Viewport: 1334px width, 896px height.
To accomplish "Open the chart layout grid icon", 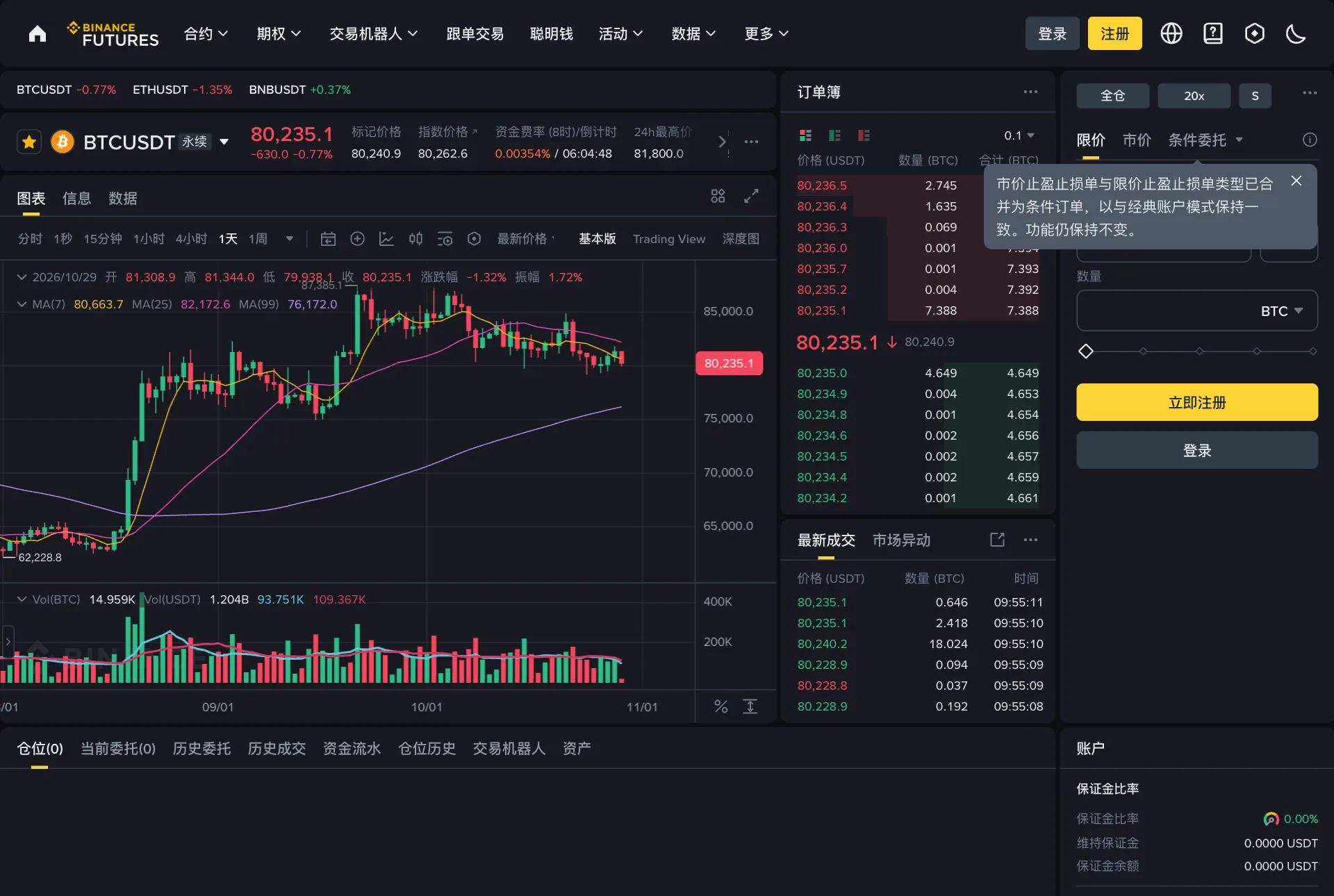I will 718,197.
